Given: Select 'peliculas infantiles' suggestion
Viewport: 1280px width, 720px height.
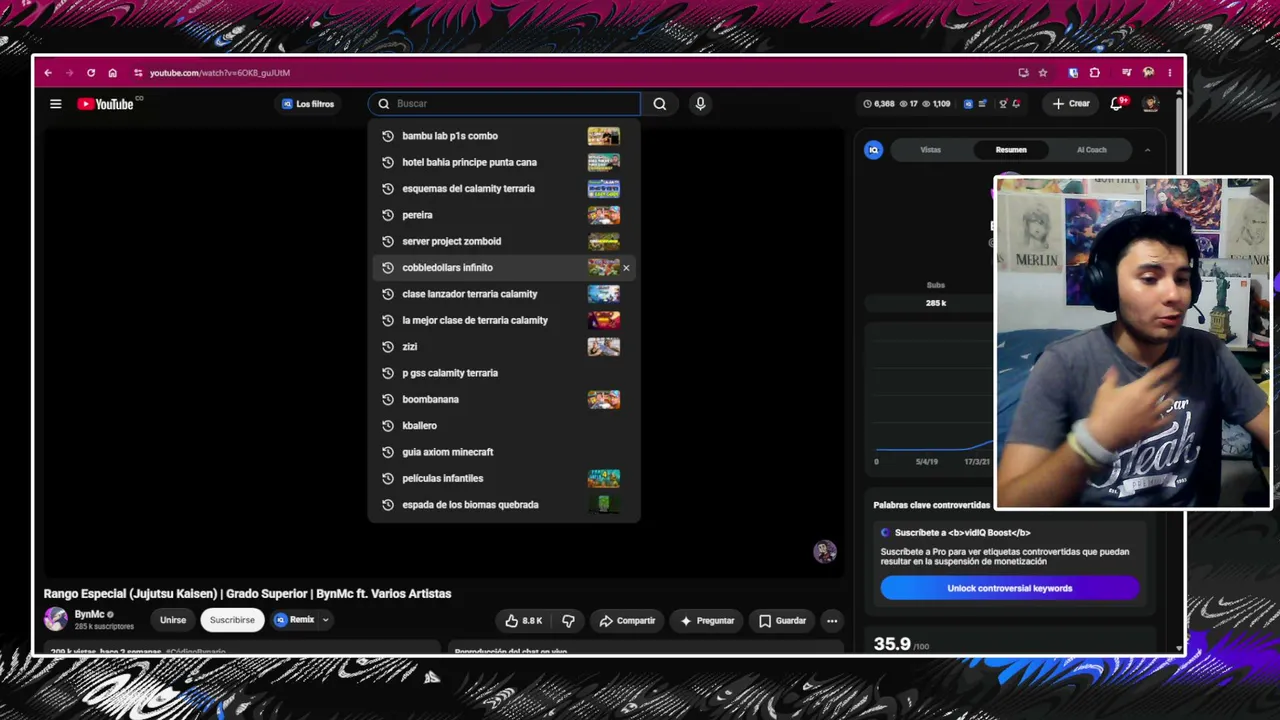Looking at the screenshot, I should 504,478.
